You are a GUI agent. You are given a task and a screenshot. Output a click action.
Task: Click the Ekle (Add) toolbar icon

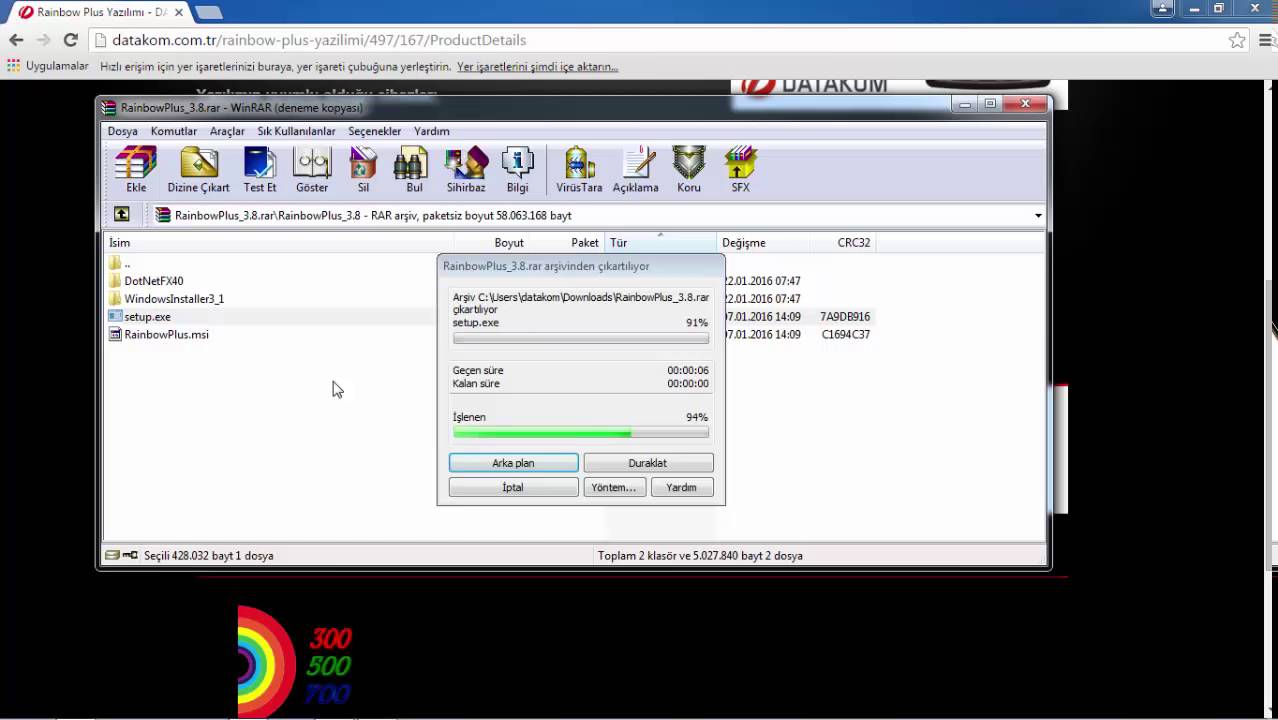click(x=136, y=169)
